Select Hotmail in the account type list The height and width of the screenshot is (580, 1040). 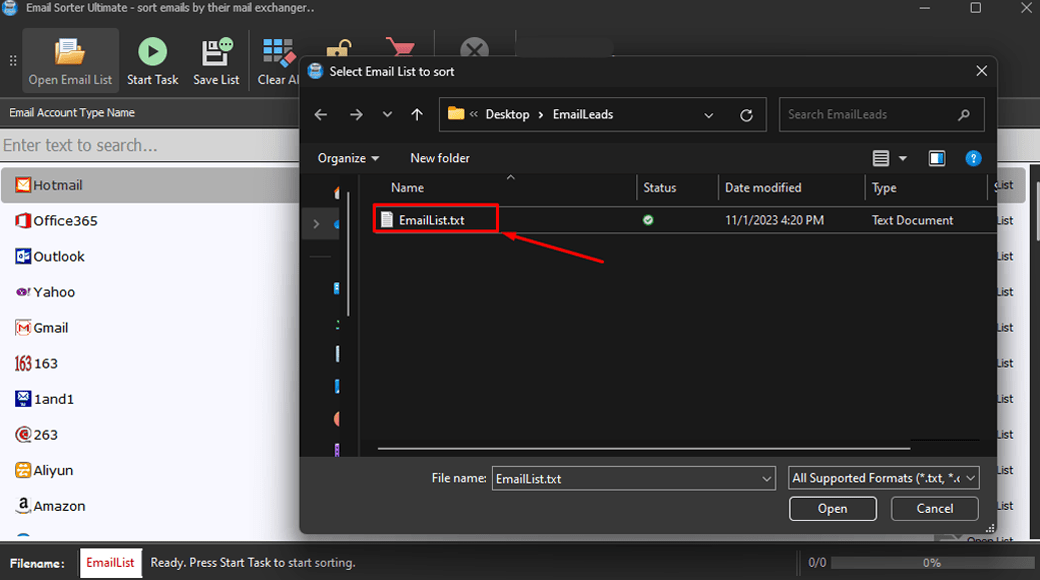pyautogui.click(x=150, y=185)
